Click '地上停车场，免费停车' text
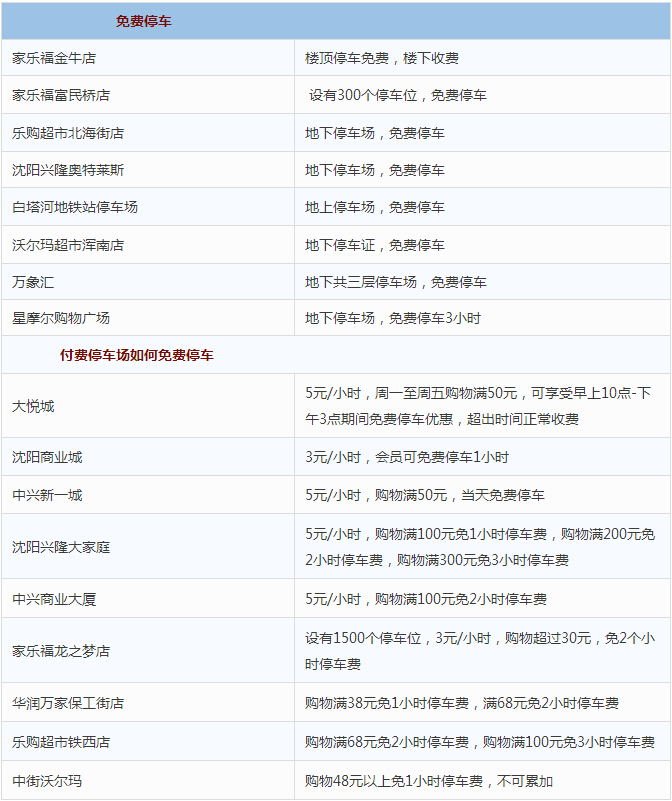This screenshot has width=672, height=801. point(375,207)
